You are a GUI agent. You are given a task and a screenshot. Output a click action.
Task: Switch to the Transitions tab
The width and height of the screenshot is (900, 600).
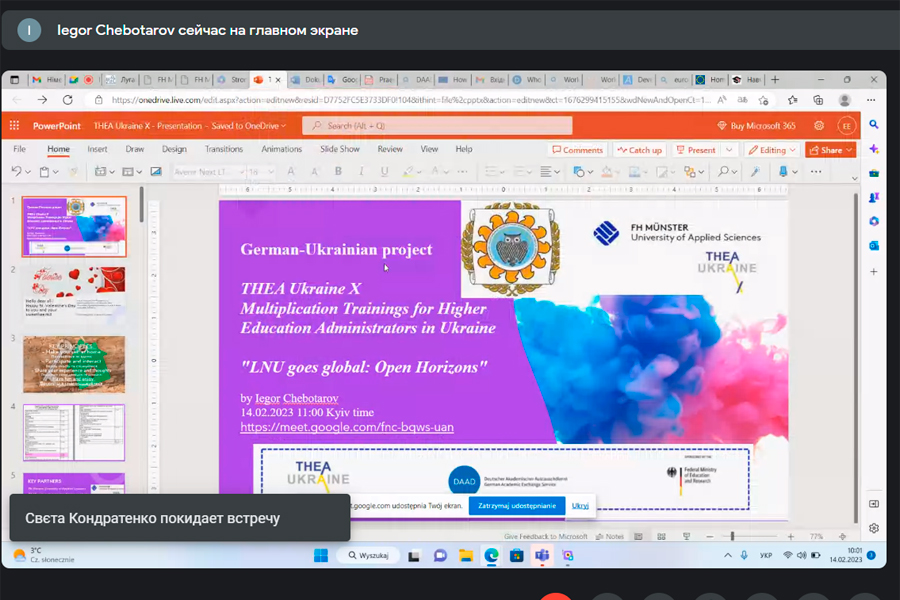pyautogui.click(x=224, y=149)
